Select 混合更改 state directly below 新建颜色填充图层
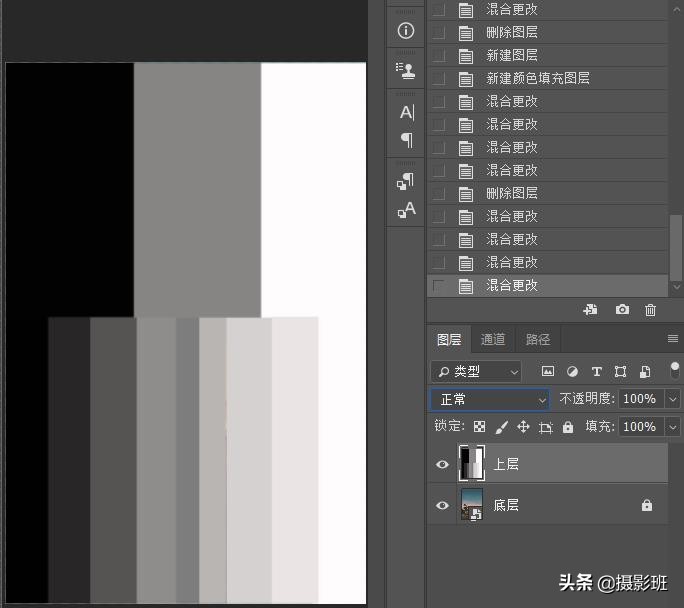This screenshot has height=608, width=684. point(547,102)
